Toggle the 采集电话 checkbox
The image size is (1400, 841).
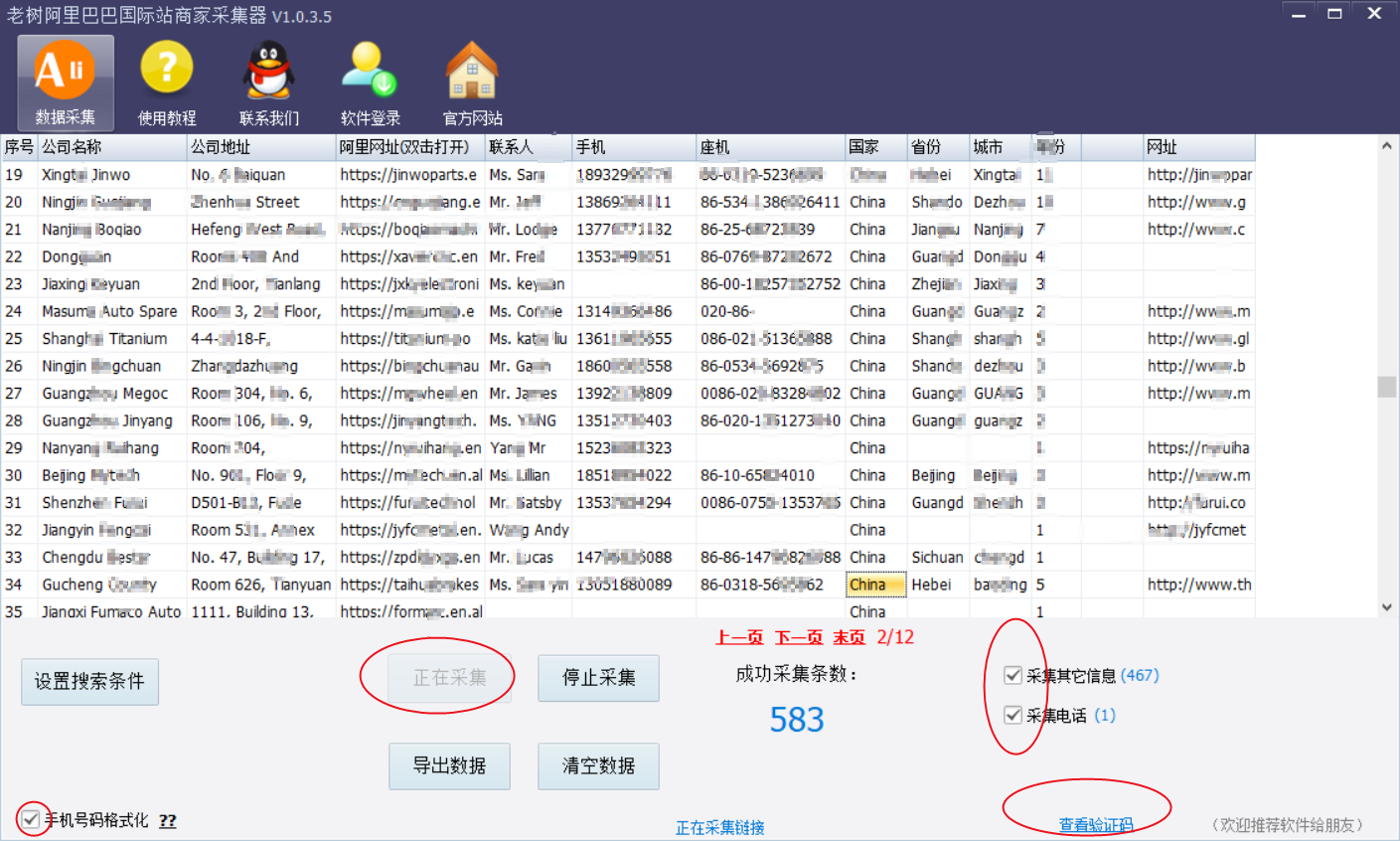pos(1013,715)
